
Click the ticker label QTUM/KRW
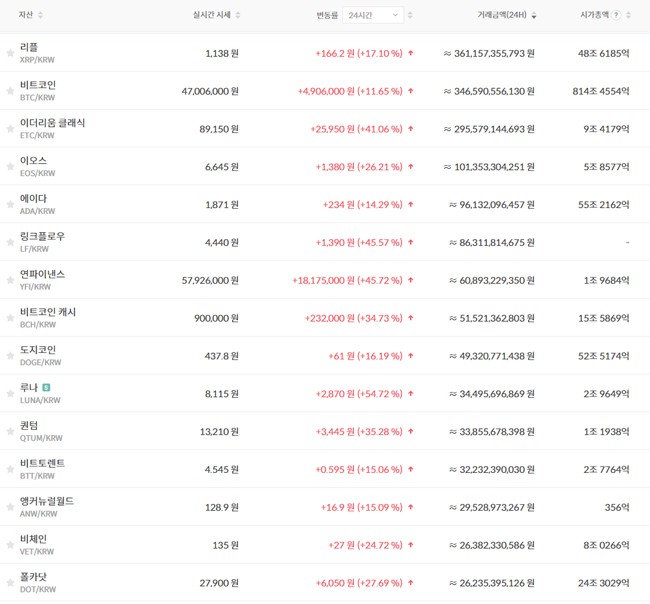(41, 438)
